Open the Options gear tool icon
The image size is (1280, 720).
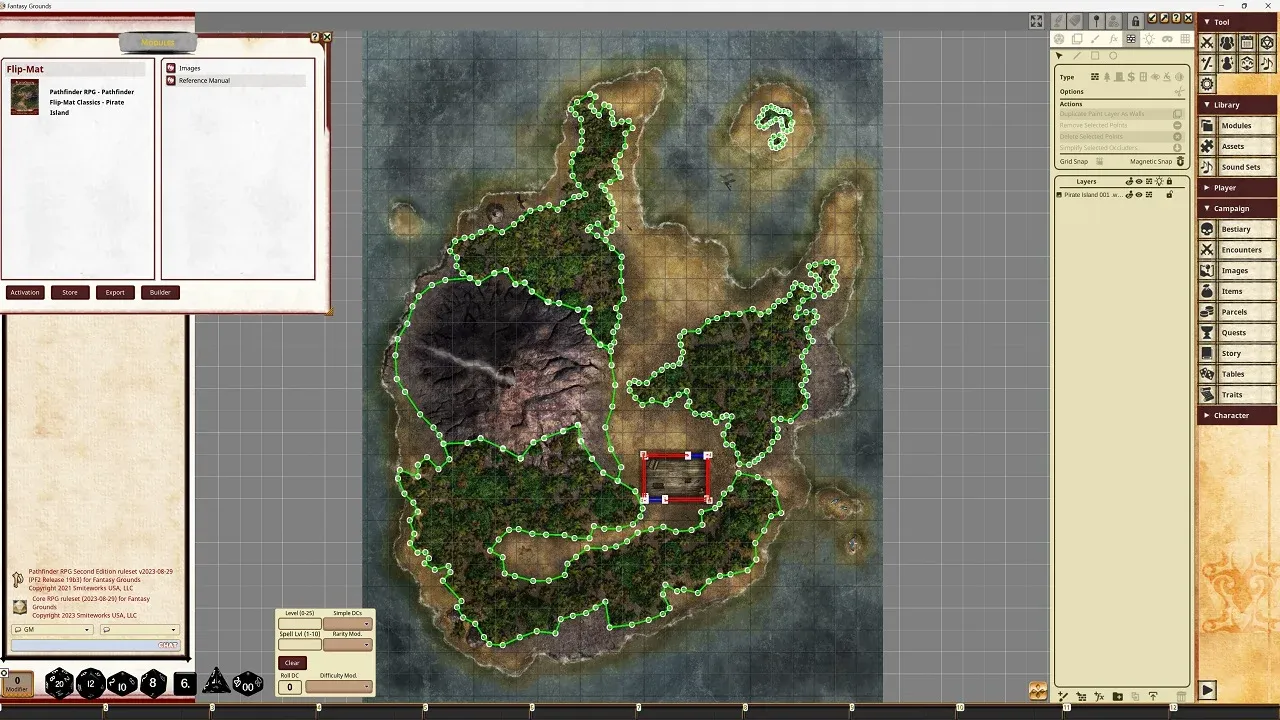[1207, 84]
